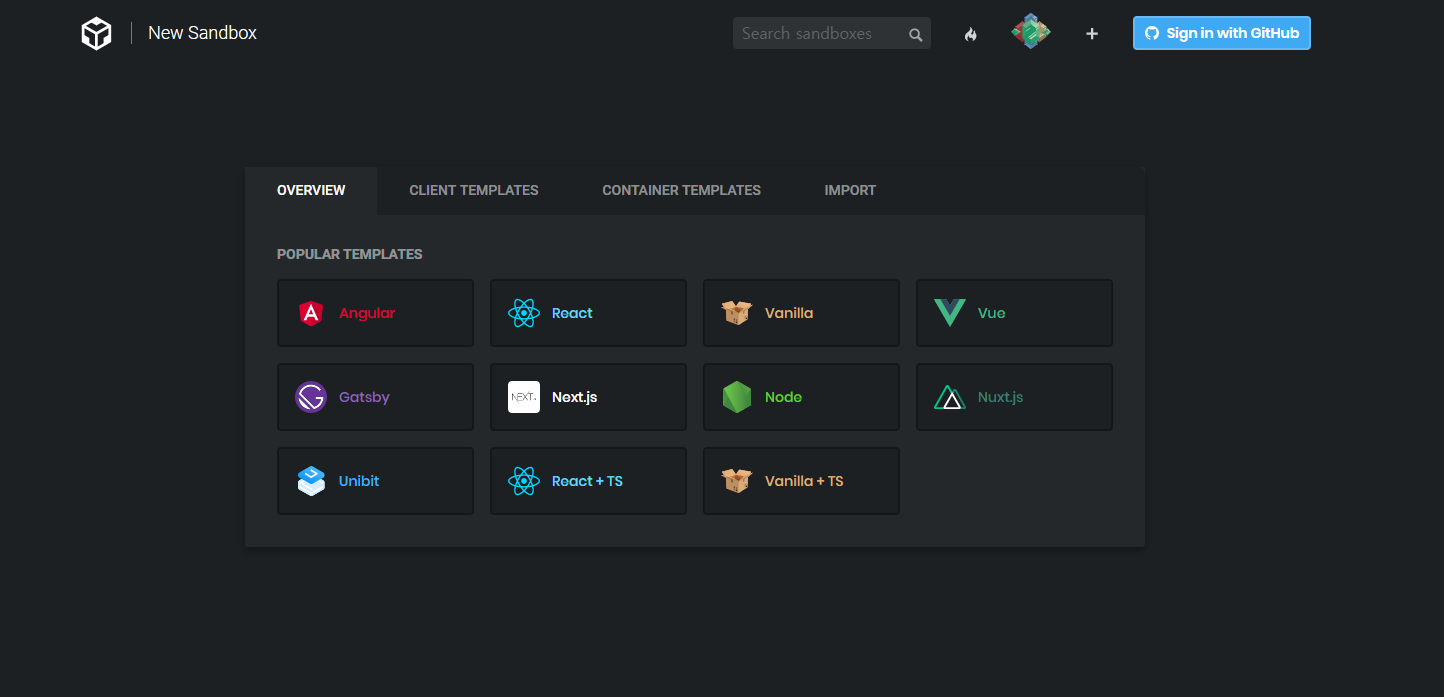Click the React atom icon
The width and height of the screenshot is (1444, 697).
[x=524, y=313]
